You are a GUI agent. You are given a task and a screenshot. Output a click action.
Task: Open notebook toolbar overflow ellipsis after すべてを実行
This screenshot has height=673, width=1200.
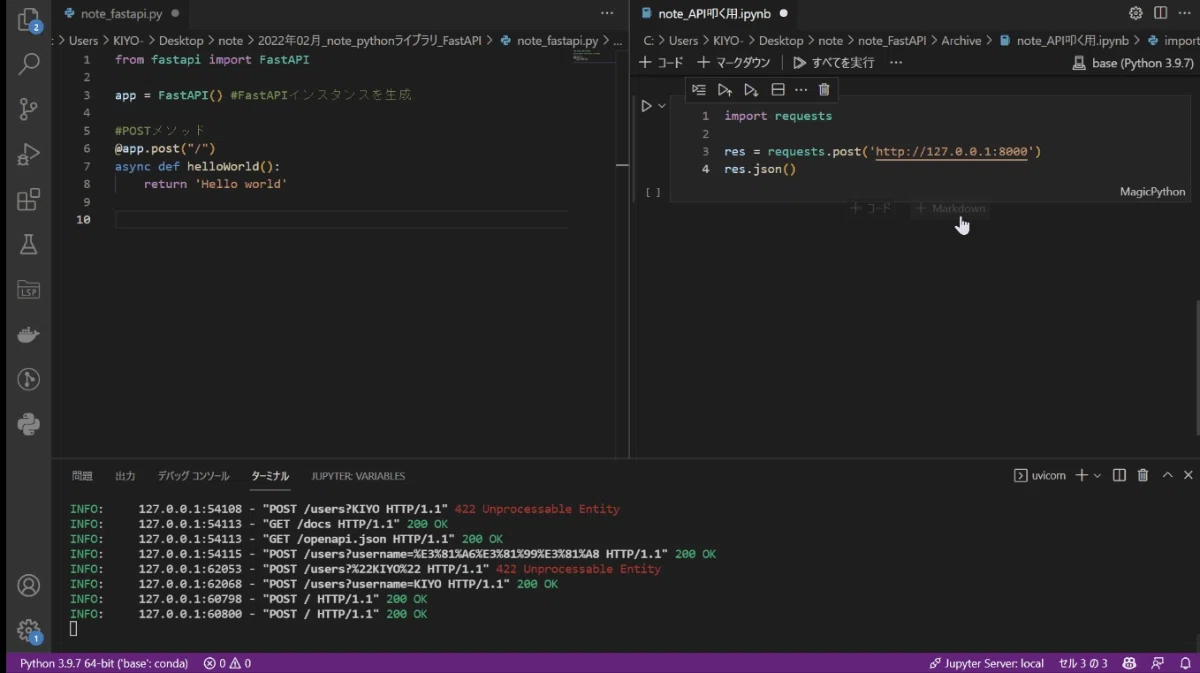pos(896,62)
